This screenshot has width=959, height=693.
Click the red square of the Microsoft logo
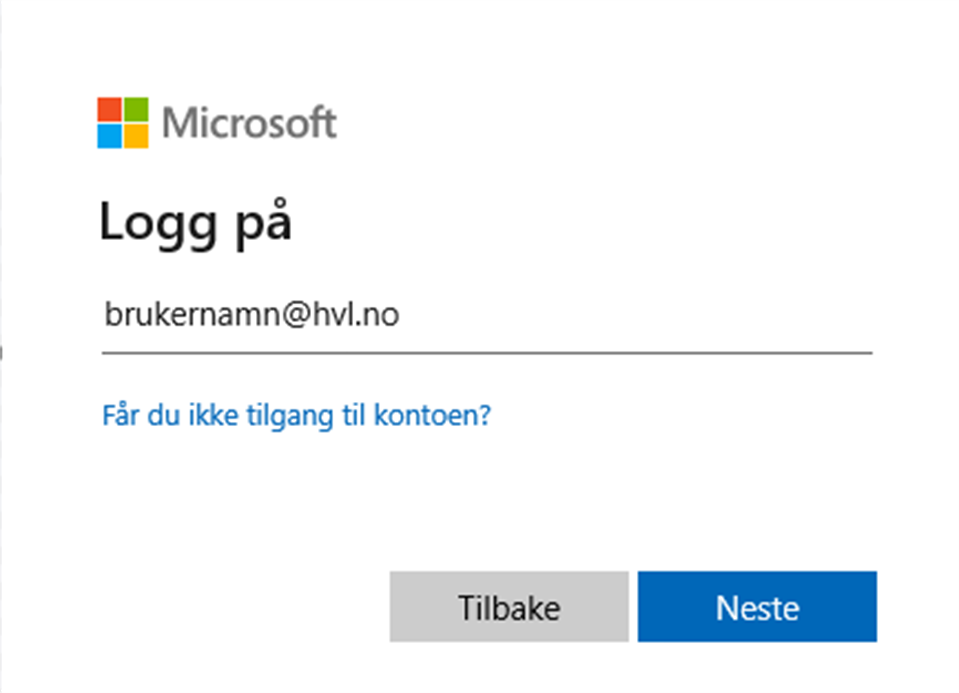109,109
